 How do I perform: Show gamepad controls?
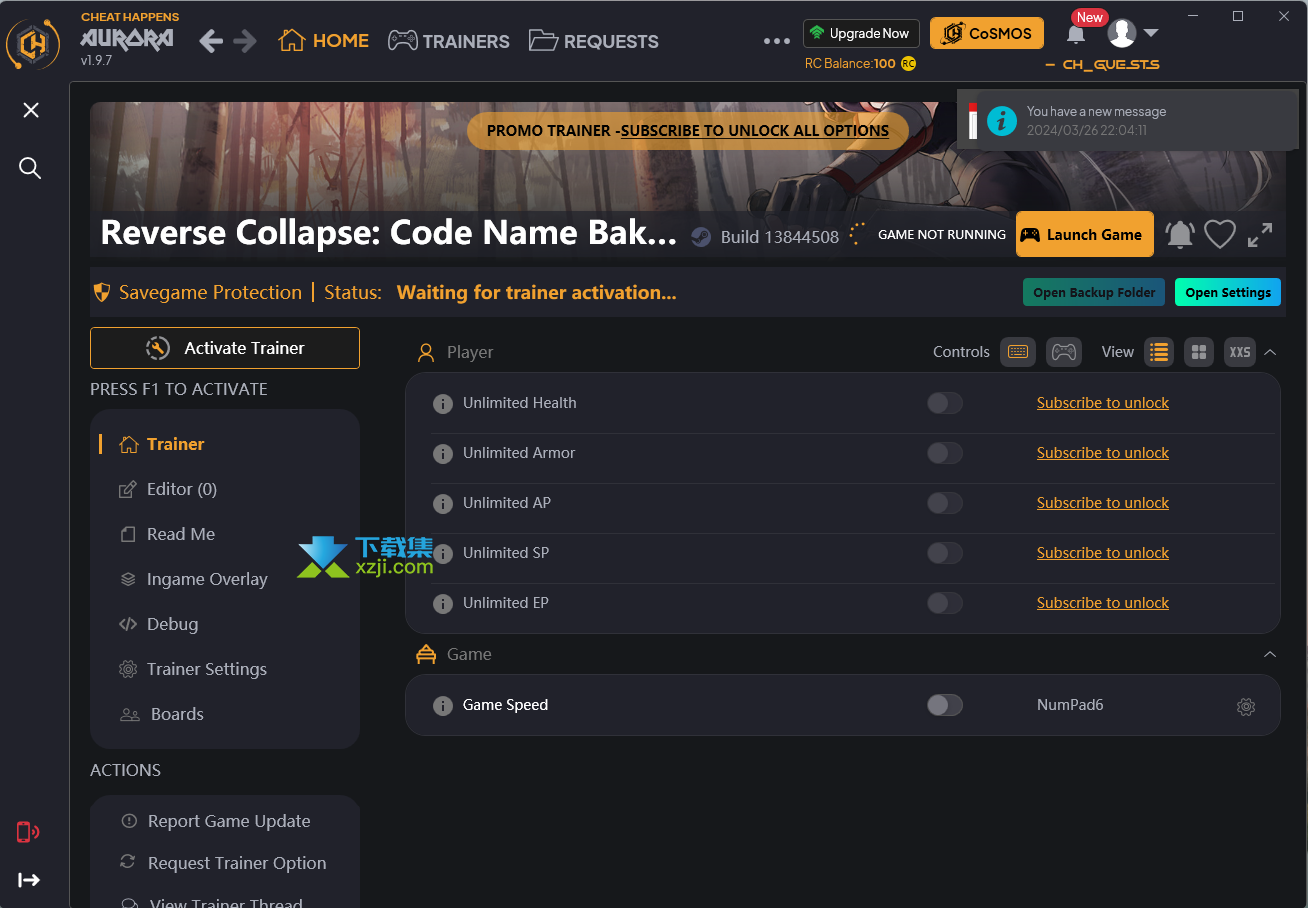coord(1064,352)
